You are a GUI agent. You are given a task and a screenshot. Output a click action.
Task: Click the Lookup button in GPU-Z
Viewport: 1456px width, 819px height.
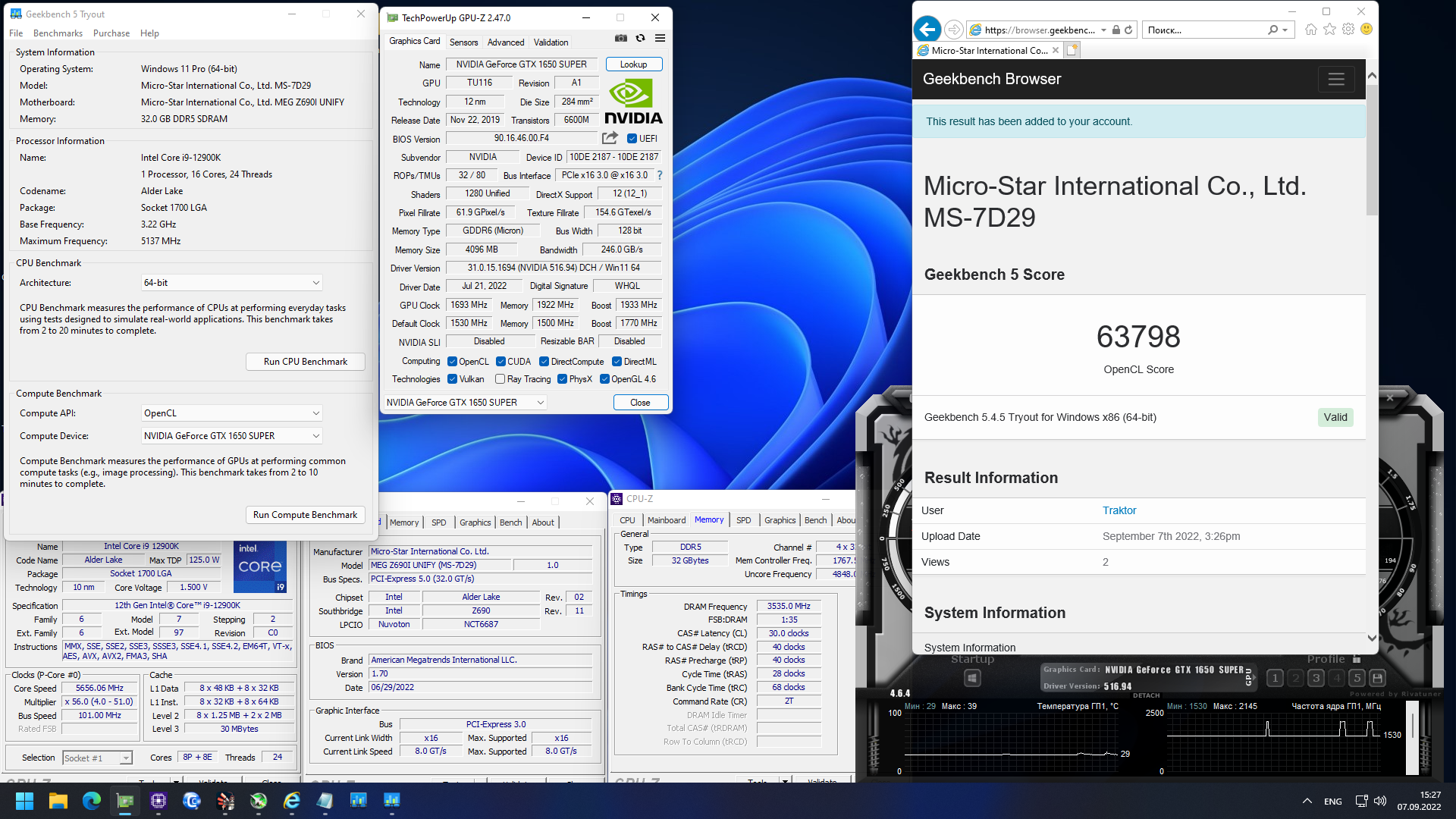pos(633,64)
